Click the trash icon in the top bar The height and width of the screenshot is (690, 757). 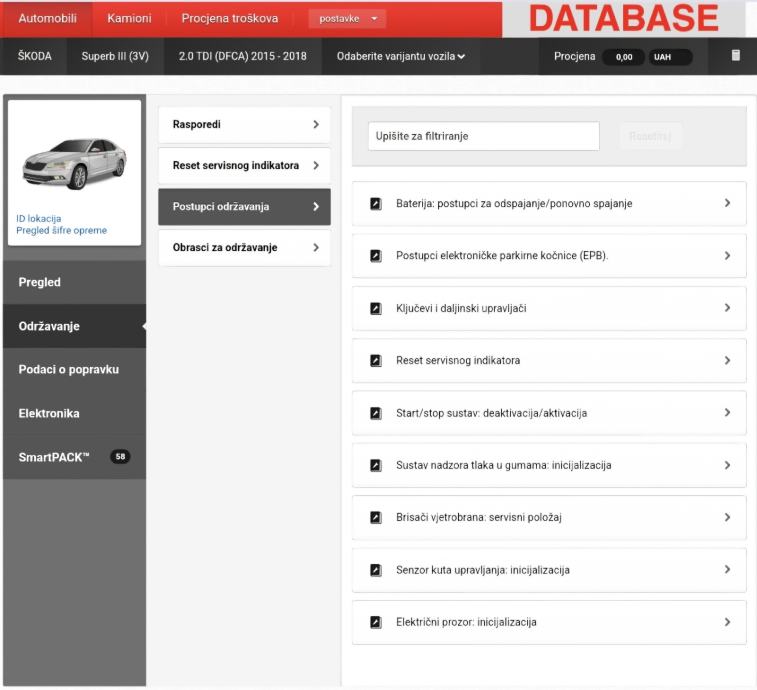coord(736,56)
